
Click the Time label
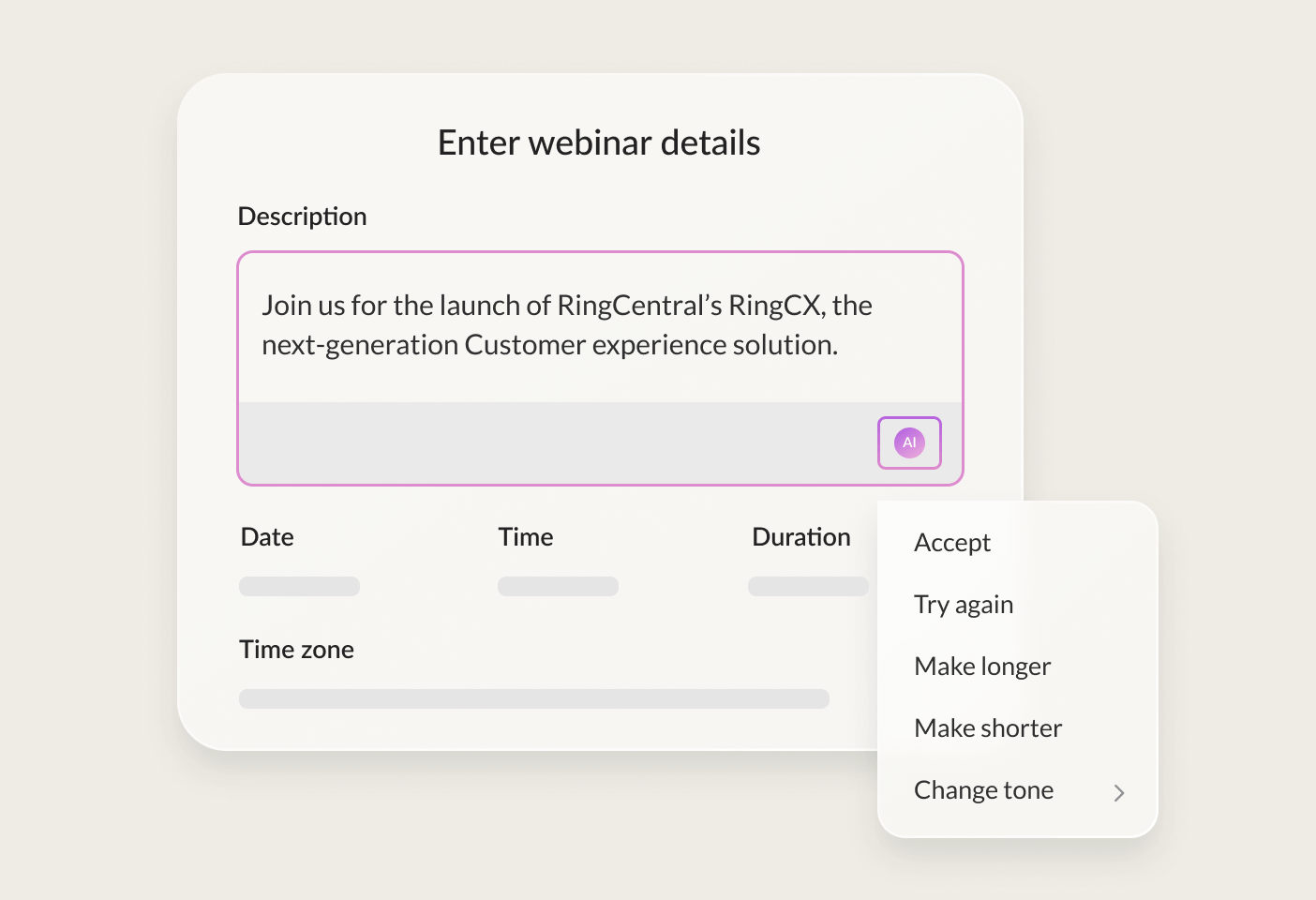[525, 537]
